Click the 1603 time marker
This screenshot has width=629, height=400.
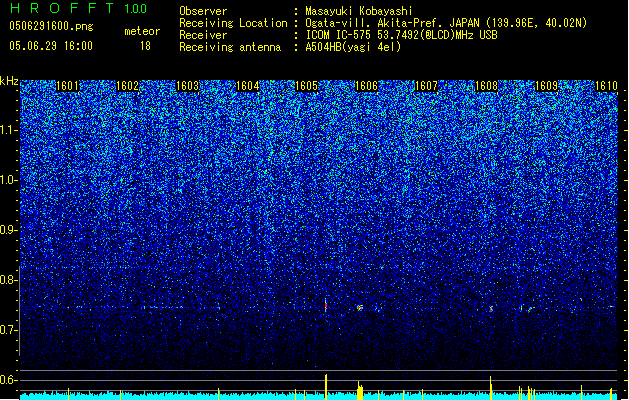(x=187, y=86)
